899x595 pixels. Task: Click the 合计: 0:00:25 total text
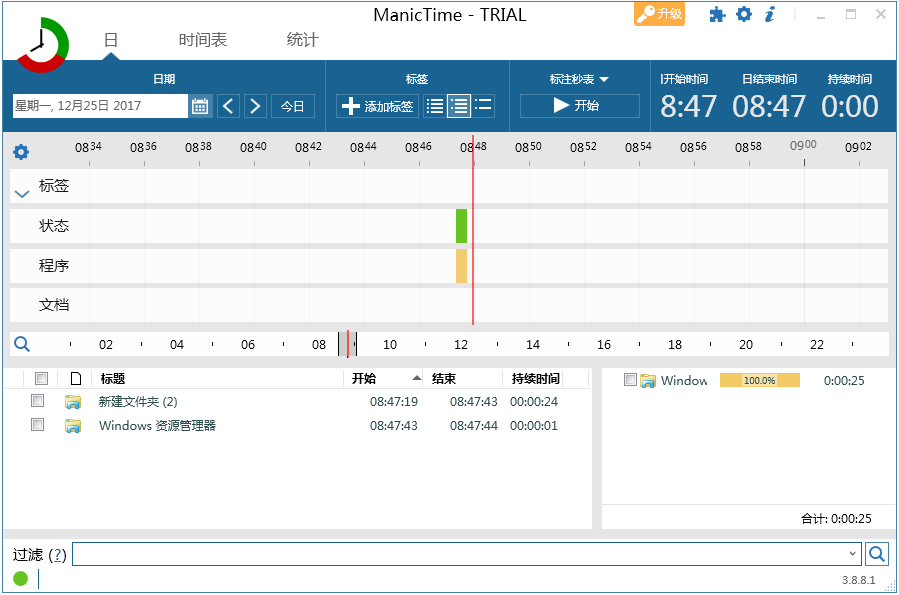pos(836,519)
